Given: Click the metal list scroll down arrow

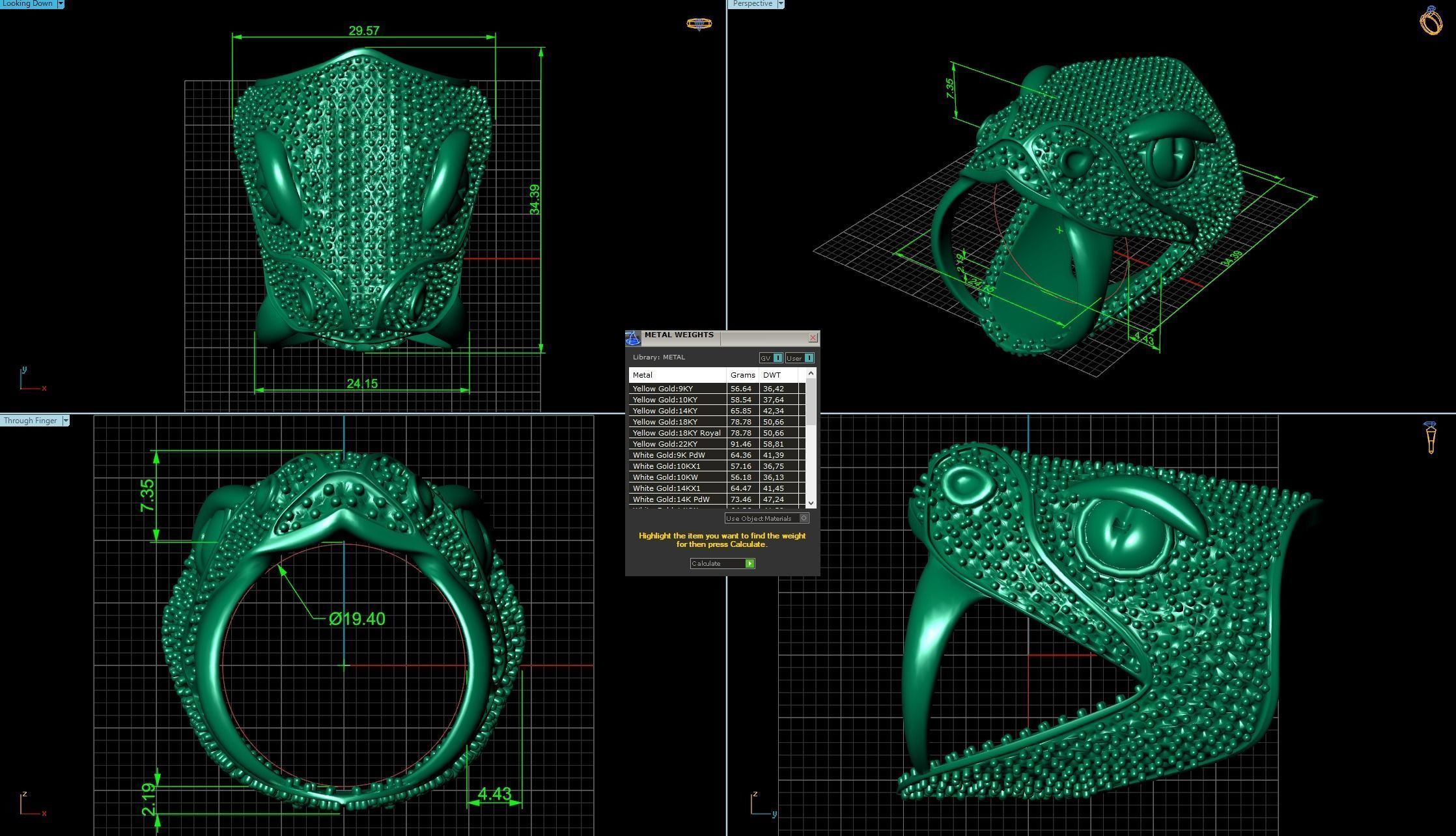Looking at the screenshot, I should click(x=811, y=503).
